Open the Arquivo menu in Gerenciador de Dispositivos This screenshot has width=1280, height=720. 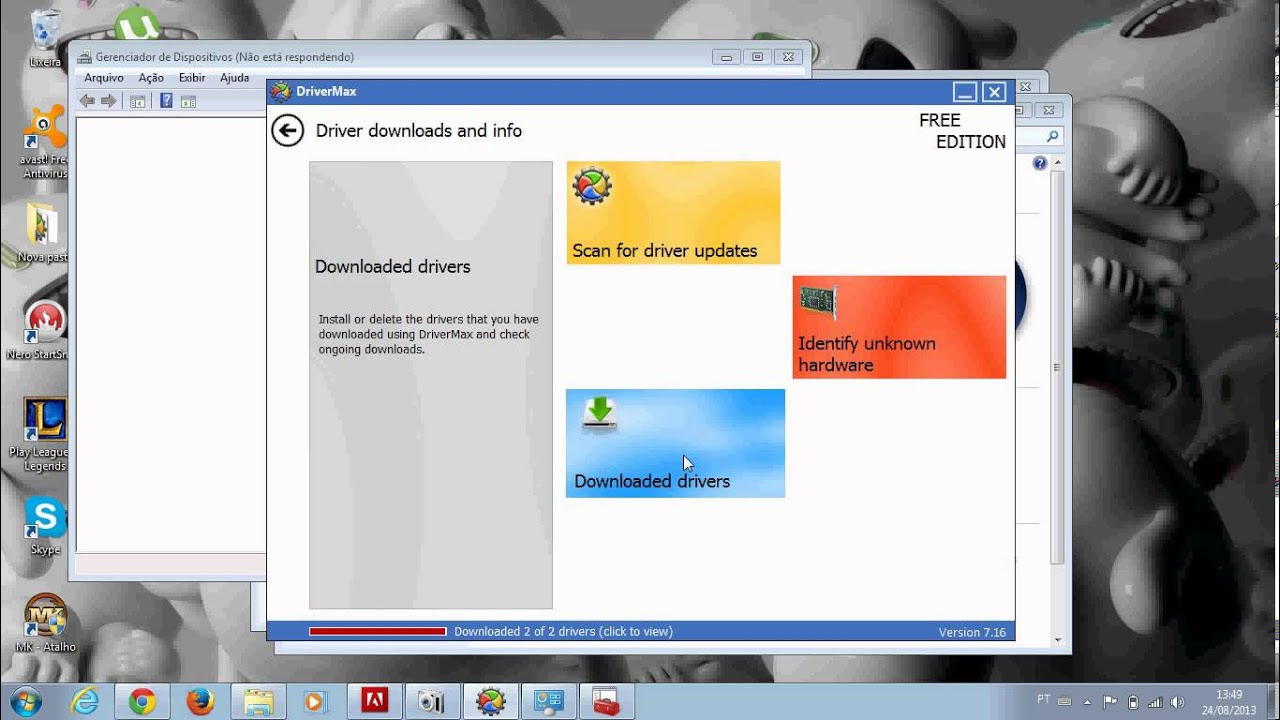[x=104, y=78]
